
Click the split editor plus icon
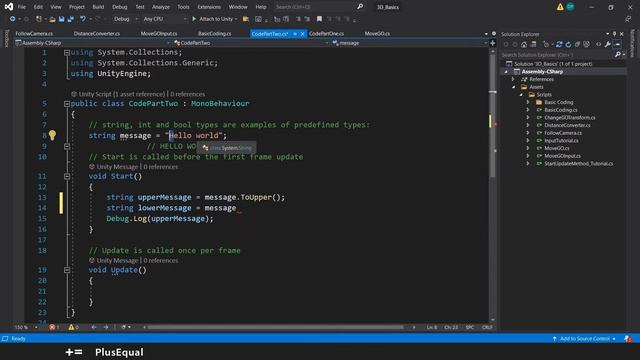493,43
